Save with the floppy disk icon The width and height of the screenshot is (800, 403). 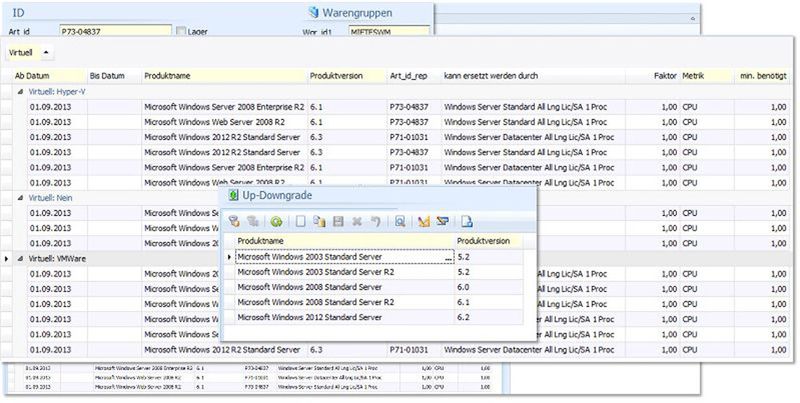[338, 221]
